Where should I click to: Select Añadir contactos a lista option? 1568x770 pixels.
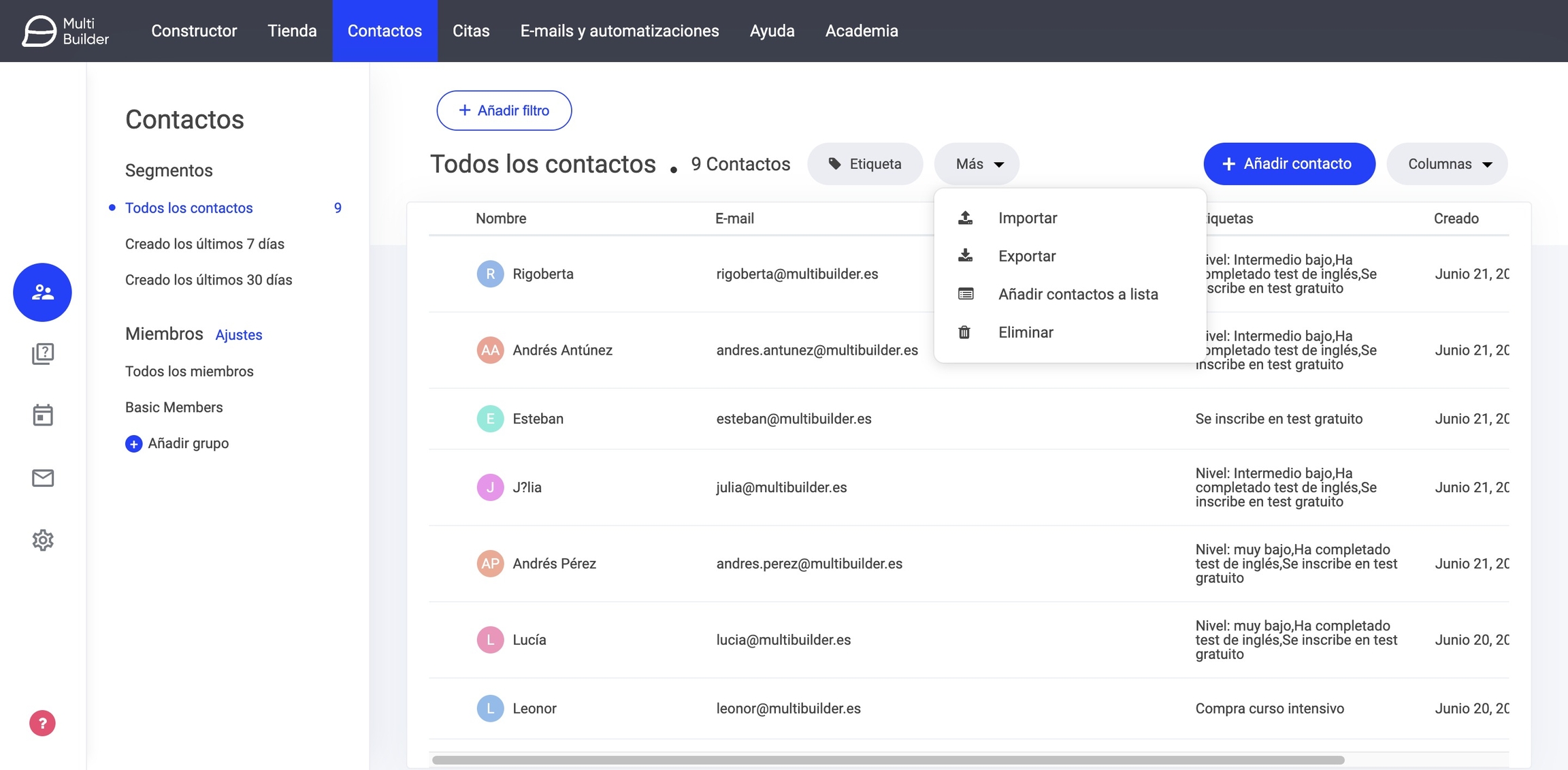tap(1077, 294)
